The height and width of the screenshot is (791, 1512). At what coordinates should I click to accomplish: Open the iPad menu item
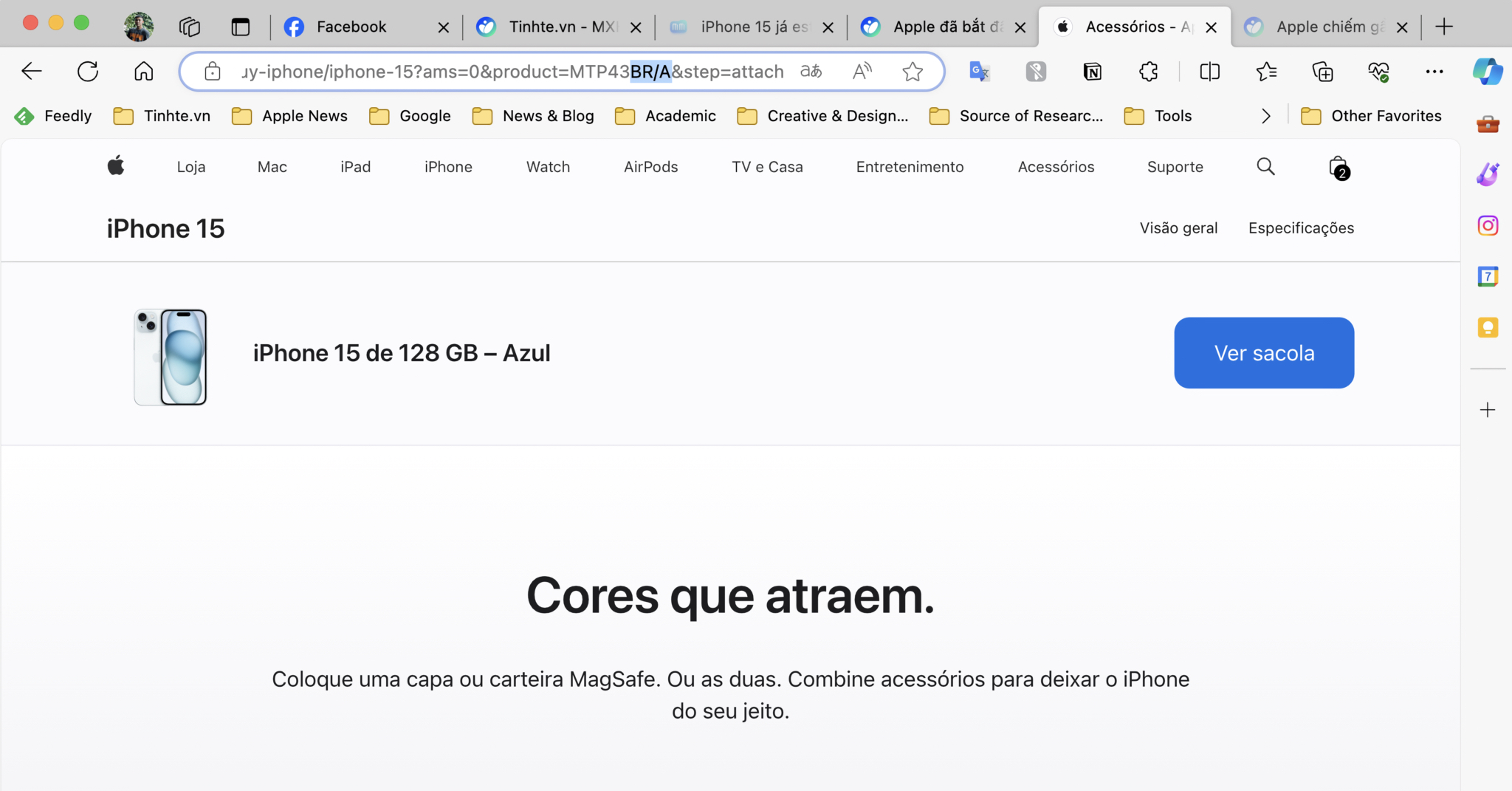point(356,167)
